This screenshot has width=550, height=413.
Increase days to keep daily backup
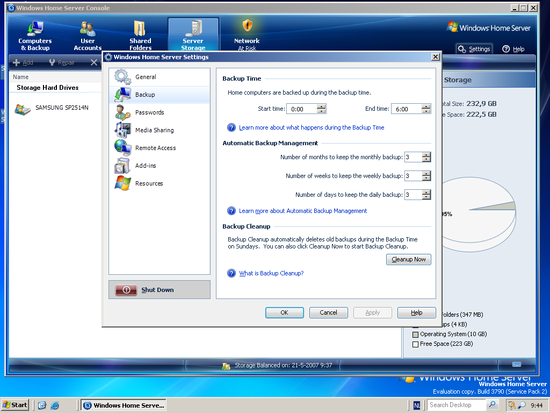click(426, 192)
